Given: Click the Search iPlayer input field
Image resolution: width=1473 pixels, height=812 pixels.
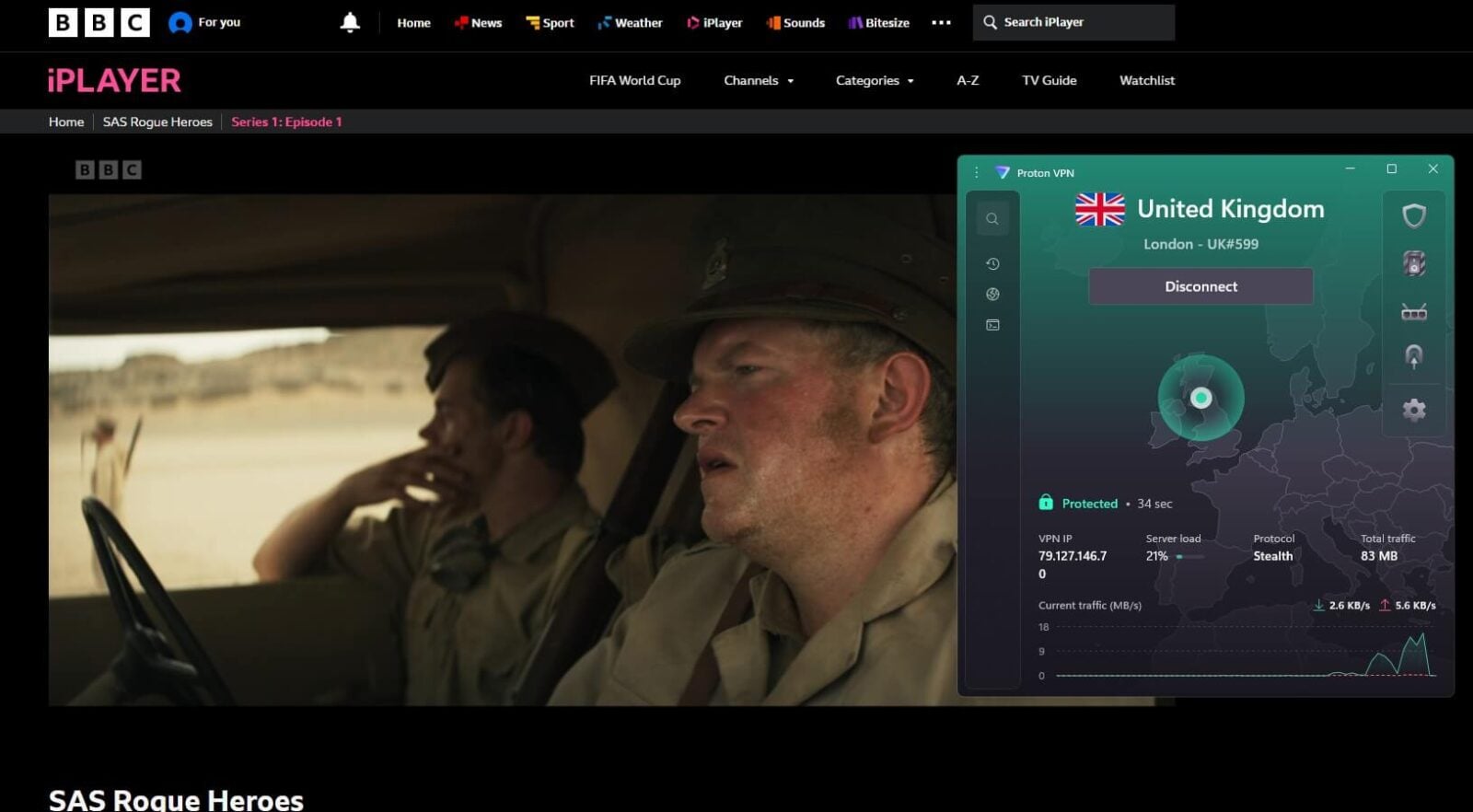Looking at the screenshot, I should coord(1073,22).
